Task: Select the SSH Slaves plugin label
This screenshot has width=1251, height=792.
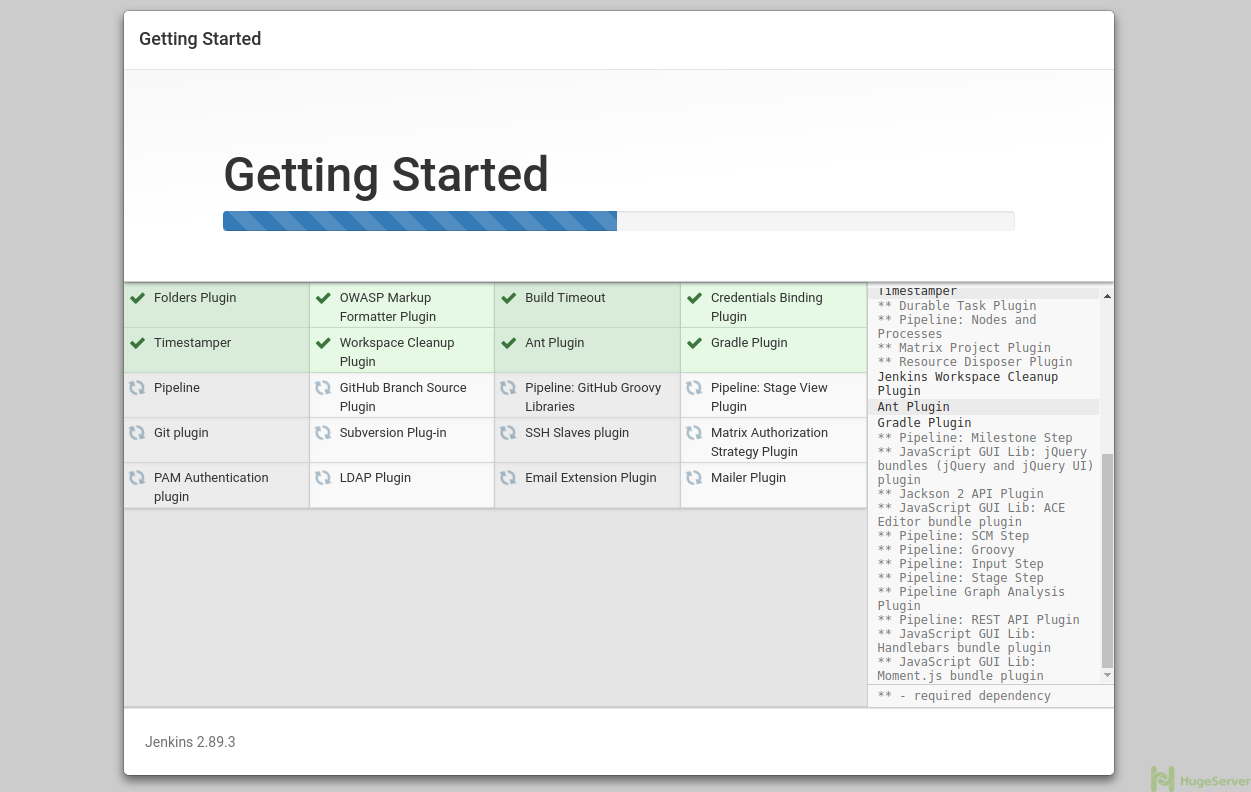Action: (577, 433)
